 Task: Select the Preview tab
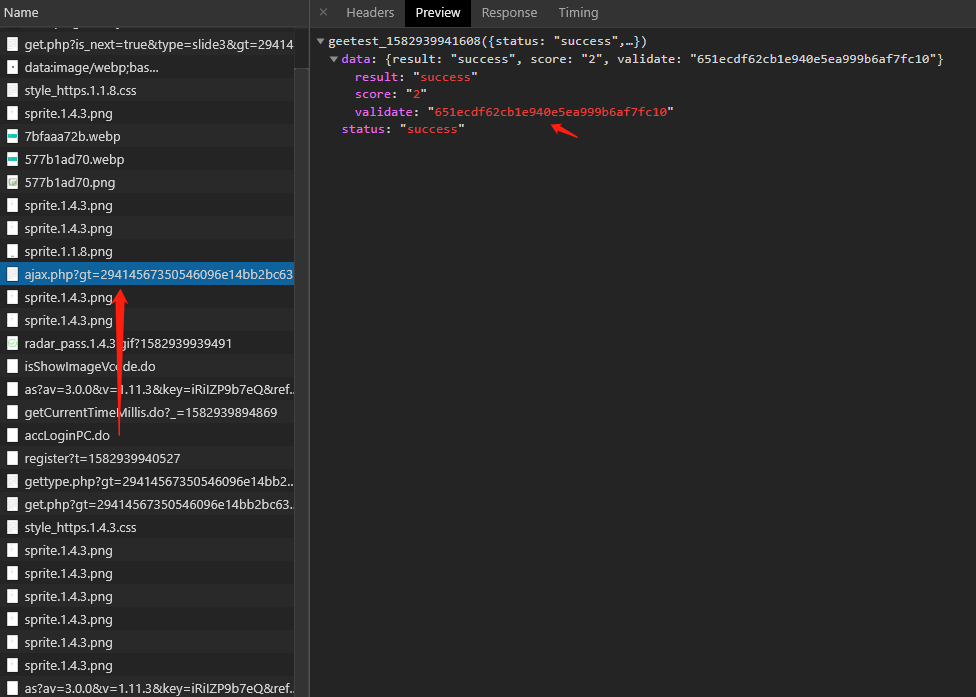coord(438,12)
